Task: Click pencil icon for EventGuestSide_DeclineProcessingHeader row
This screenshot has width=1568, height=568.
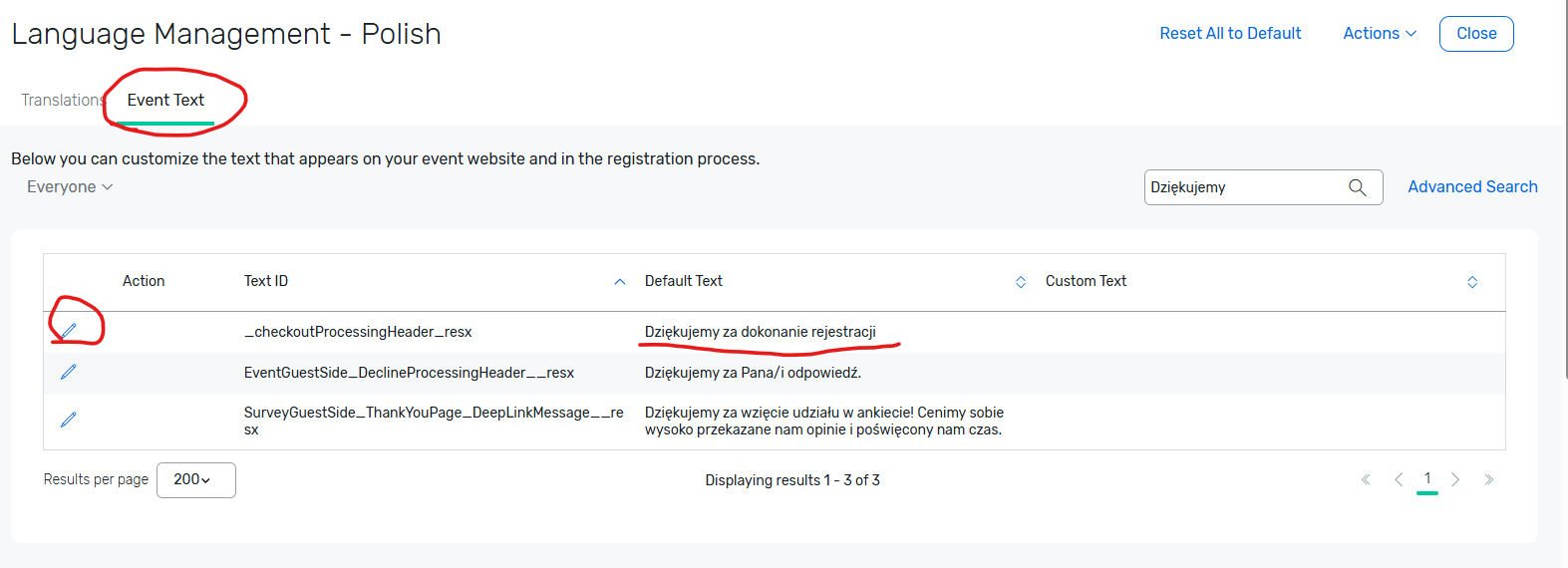Action: [x=69, y=372]
